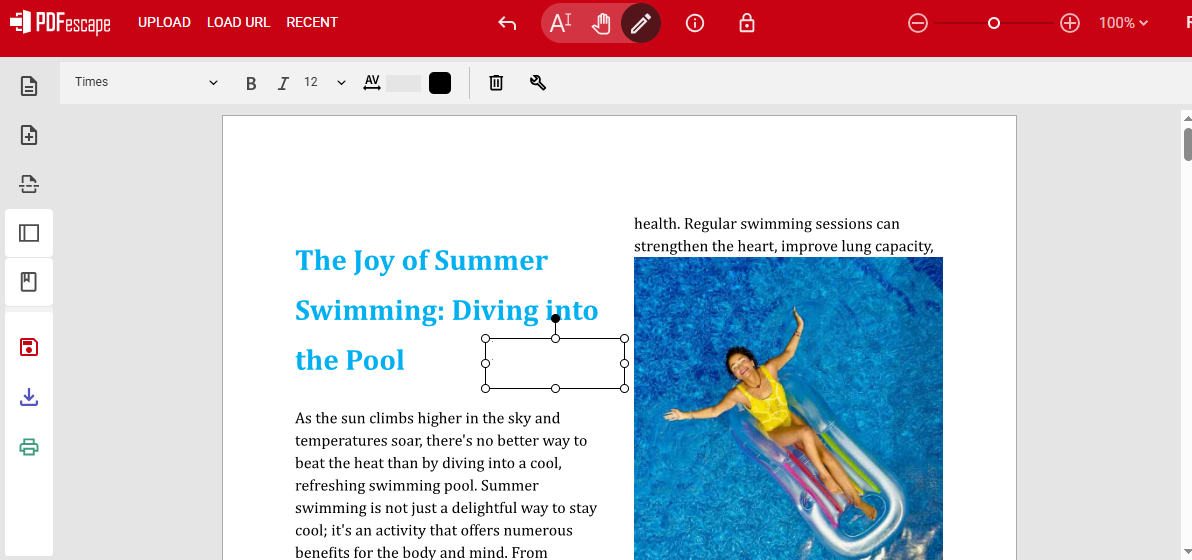Delete selected item with trash icon

(x=496, y=83)
